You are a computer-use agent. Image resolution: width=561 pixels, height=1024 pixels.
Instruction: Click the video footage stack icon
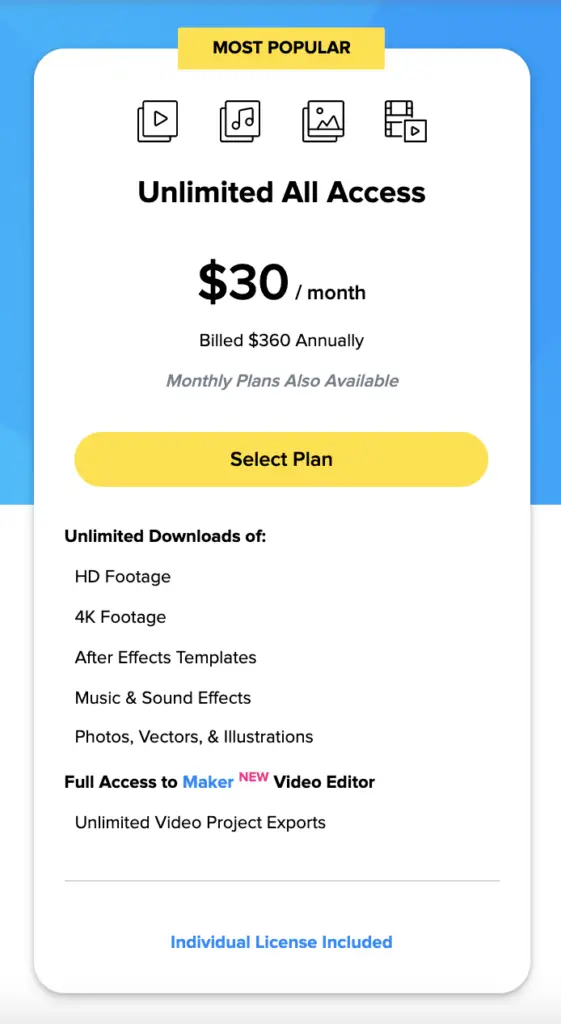(x=157, y=121)
